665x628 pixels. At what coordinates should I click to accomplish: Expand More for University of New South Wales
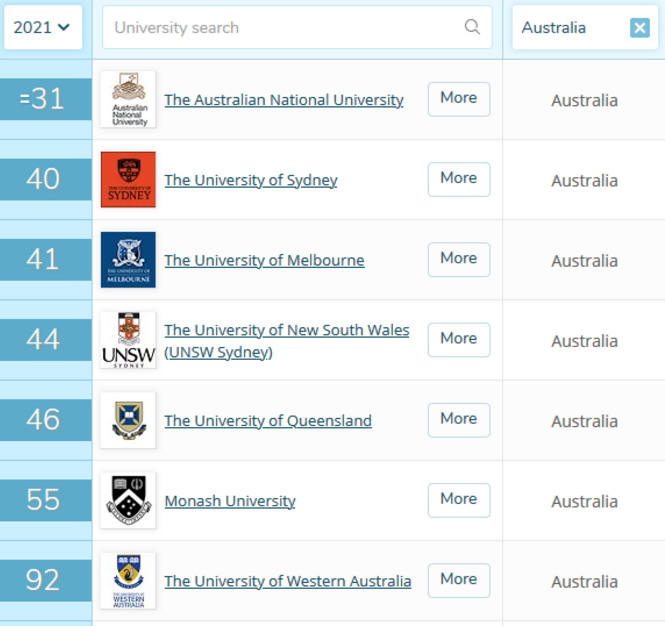[x=459, y=339]
